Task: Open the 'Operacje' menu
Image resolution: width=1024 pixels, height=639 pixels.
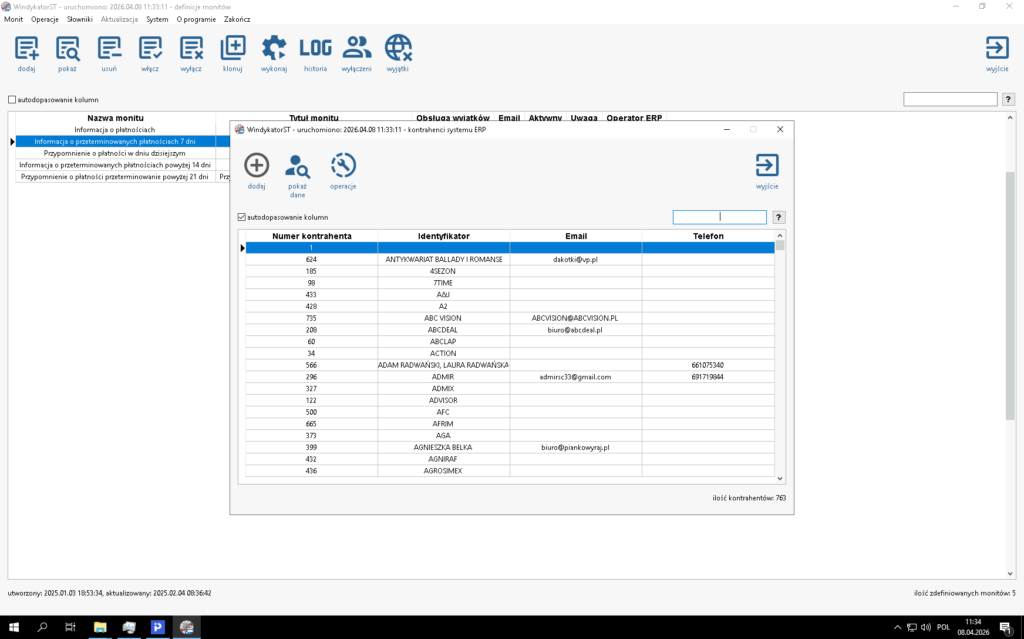Action: coord(45,19)
